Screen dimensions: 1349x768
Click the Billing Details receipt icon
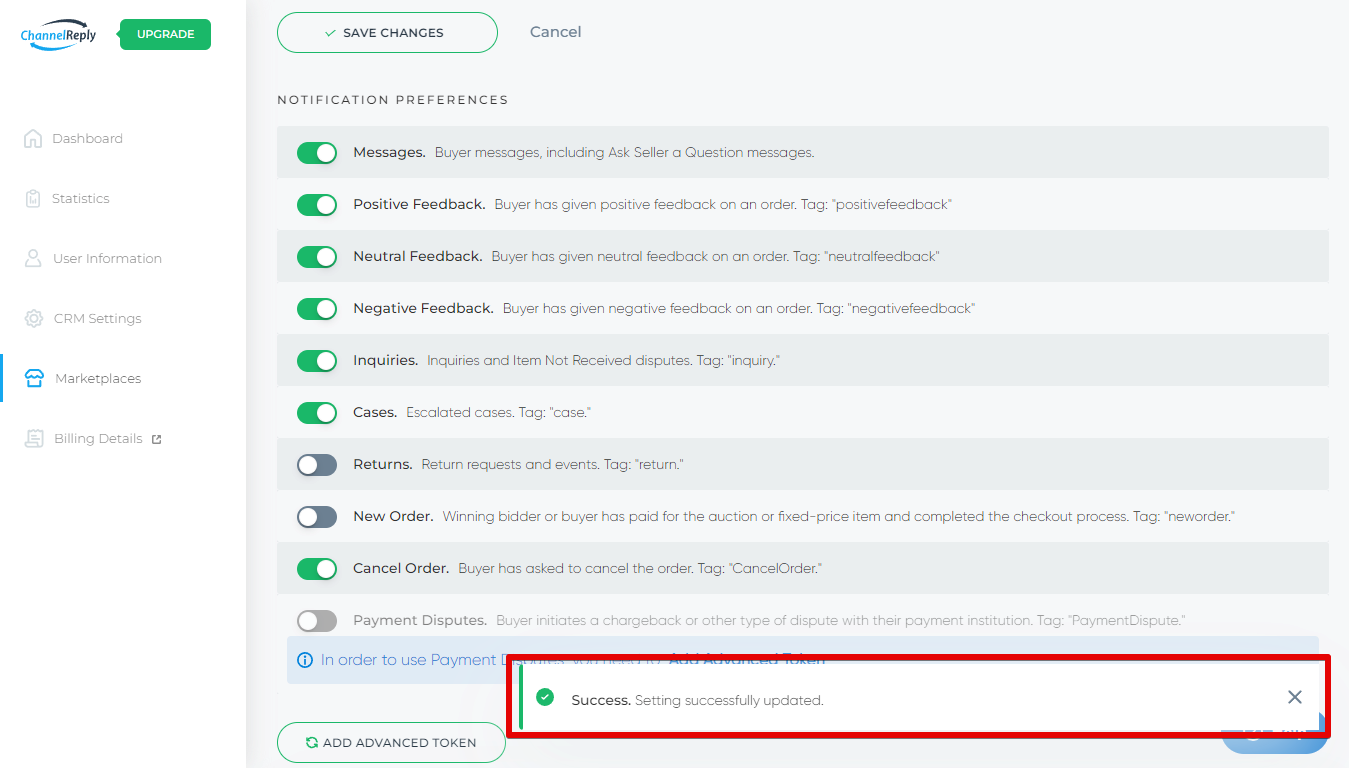34,439
